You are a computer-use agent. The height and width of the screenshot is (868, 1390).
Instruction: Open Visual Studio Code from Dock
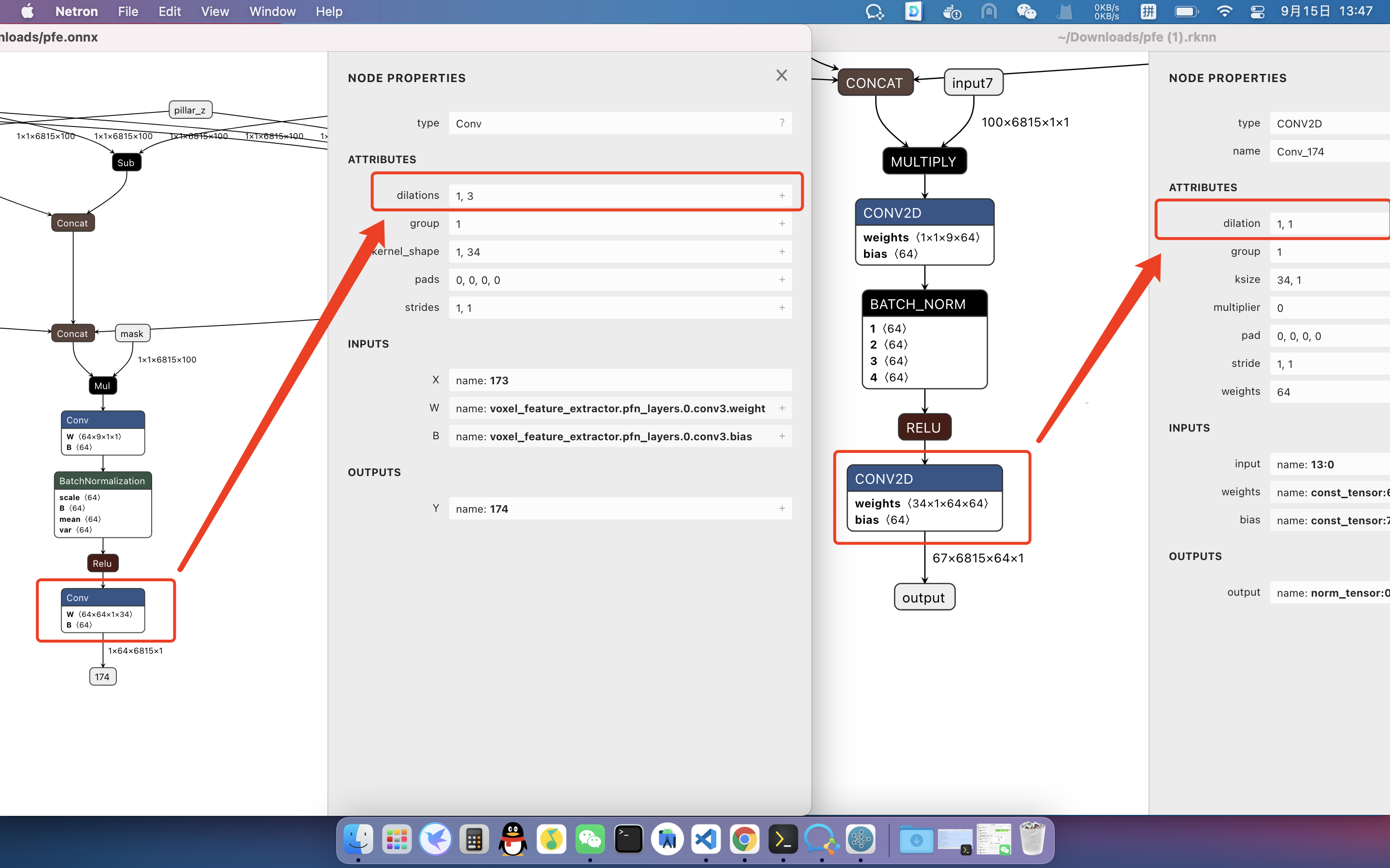point(706,840)
